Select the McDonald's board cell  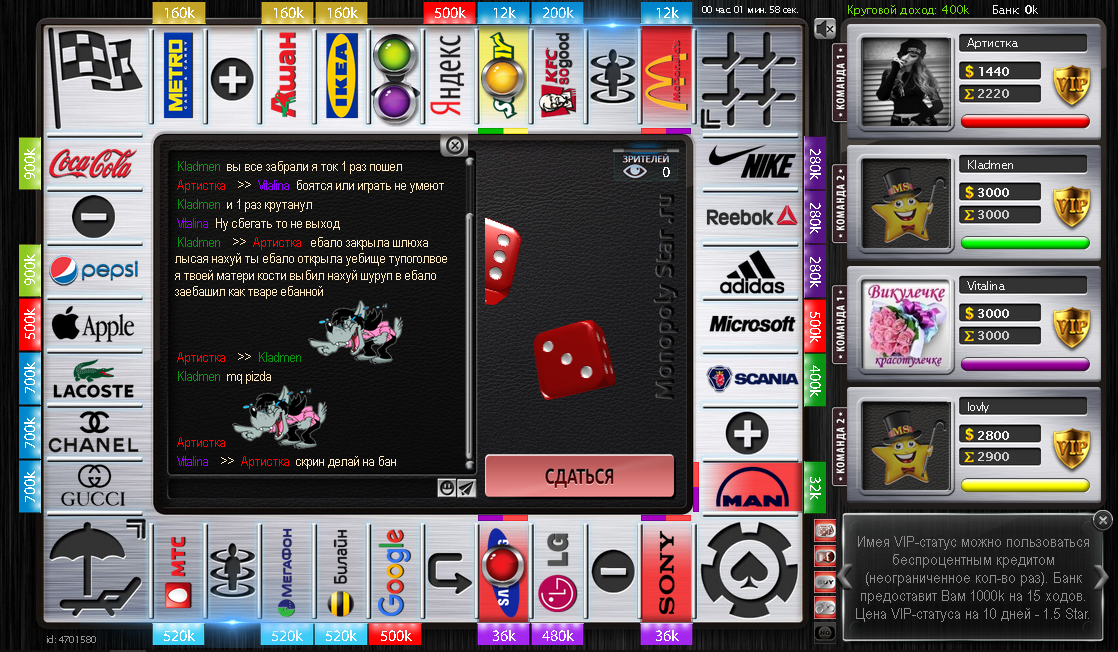666,77
